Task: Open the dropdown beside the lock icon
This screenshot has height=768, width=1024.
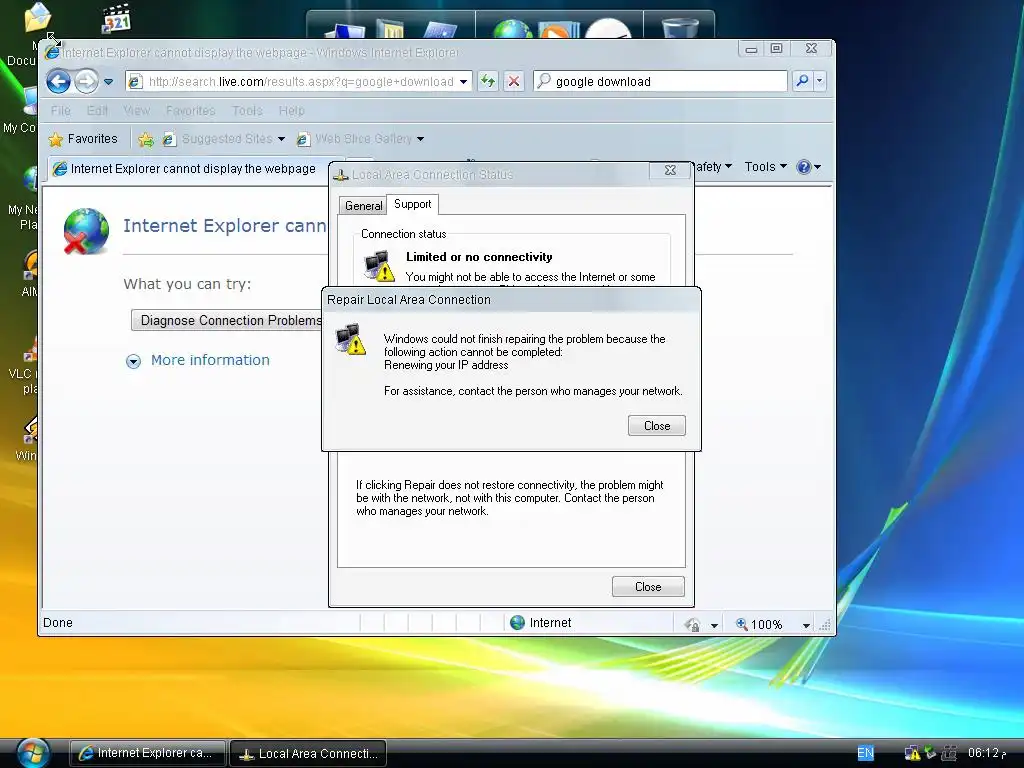Action: click(714, 626)
